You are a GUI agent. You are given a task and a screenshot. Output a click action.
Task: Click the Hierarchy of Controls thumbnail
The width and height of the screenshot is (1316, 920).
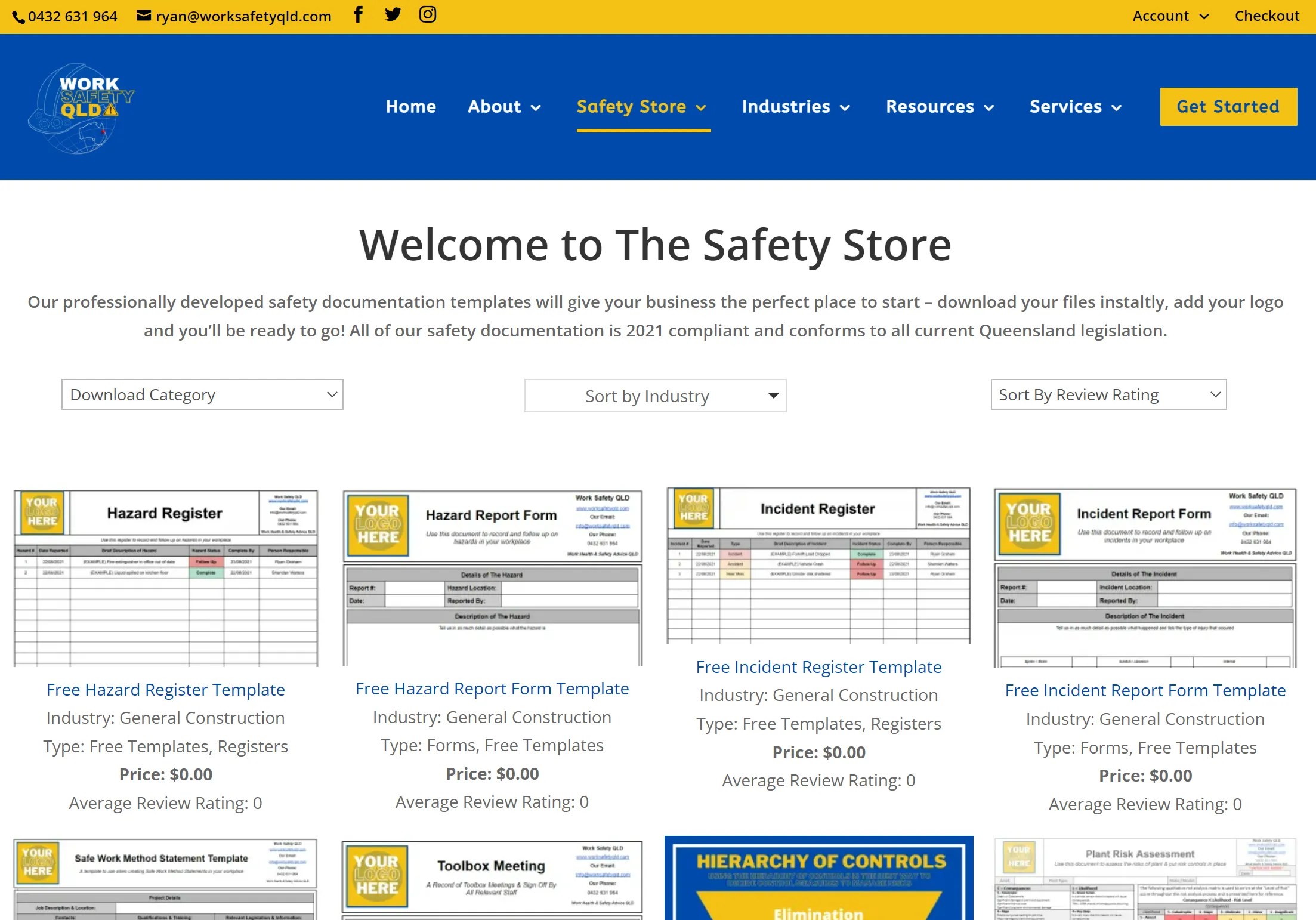click(x=818, y=877)
